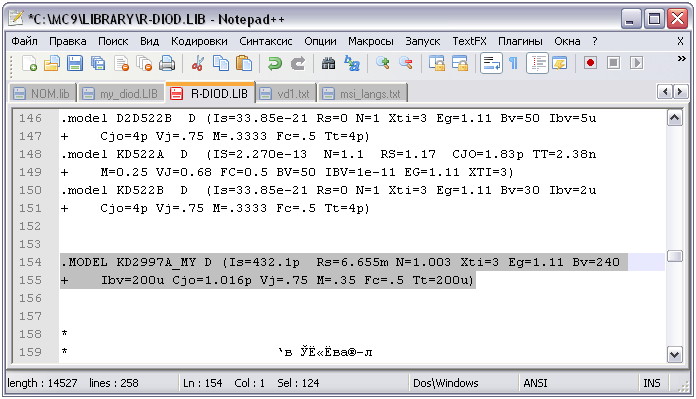Open the Окна menu
Viewport: 696px width, 399px height.
click(x=567, y=41)
